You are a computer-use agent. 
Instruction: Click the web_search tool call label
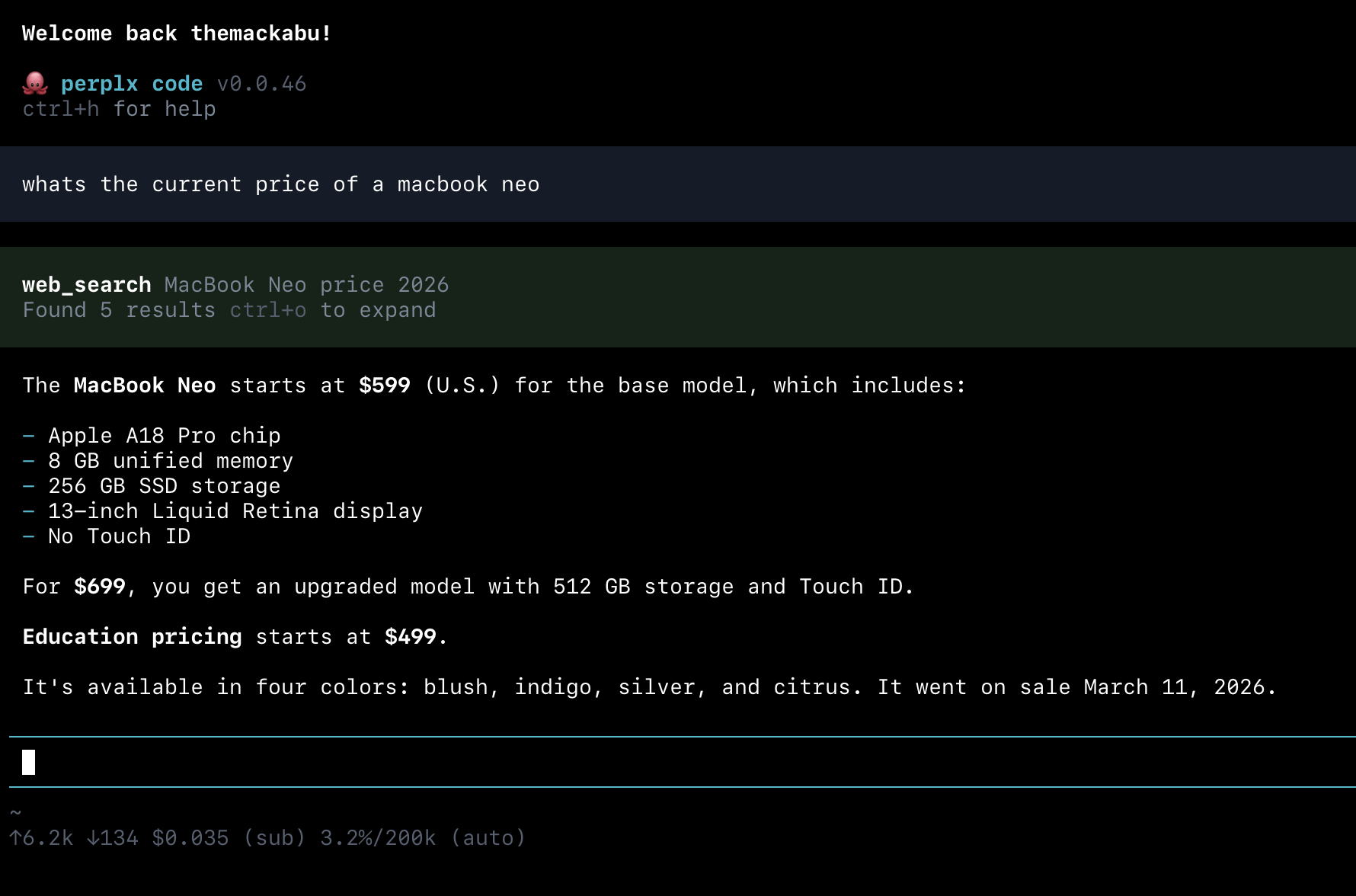[87, 285]
